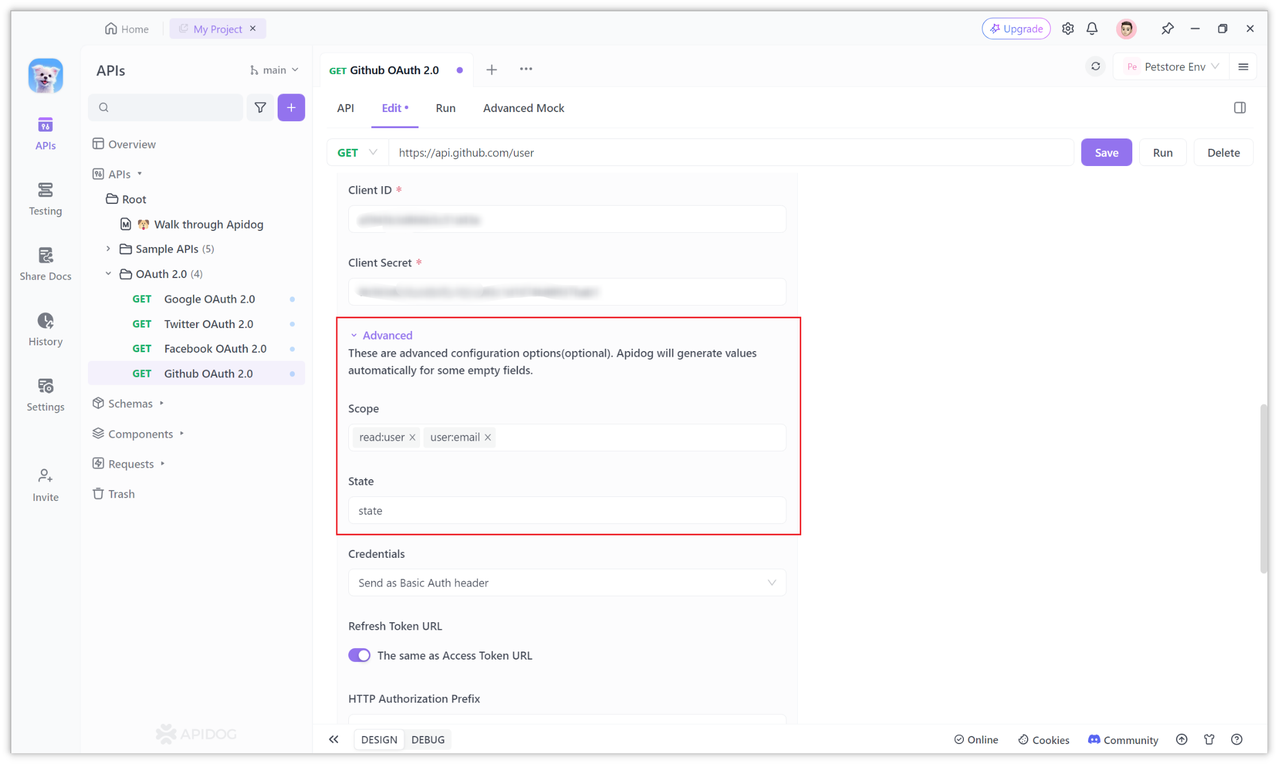Expand the Components section

[x=140, y=434]
